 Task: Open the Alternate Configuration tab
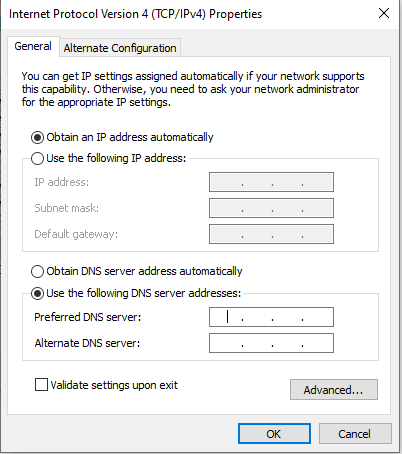click(120, 48)
